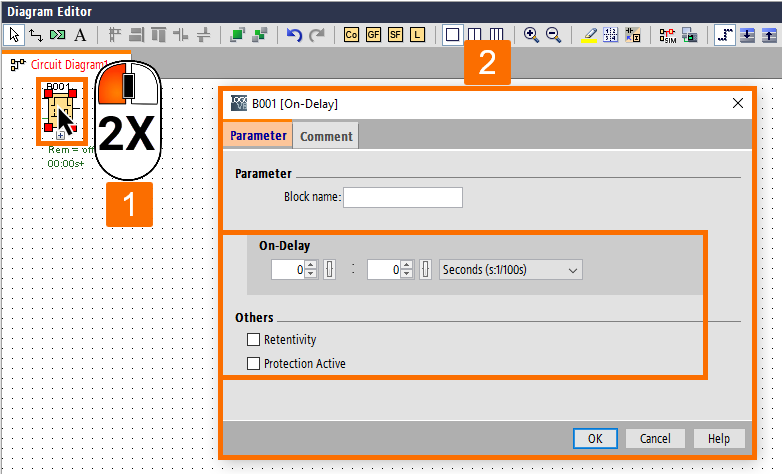Expand the plus marker under B001
The image size is (782, 474).
tap(60, 135)
